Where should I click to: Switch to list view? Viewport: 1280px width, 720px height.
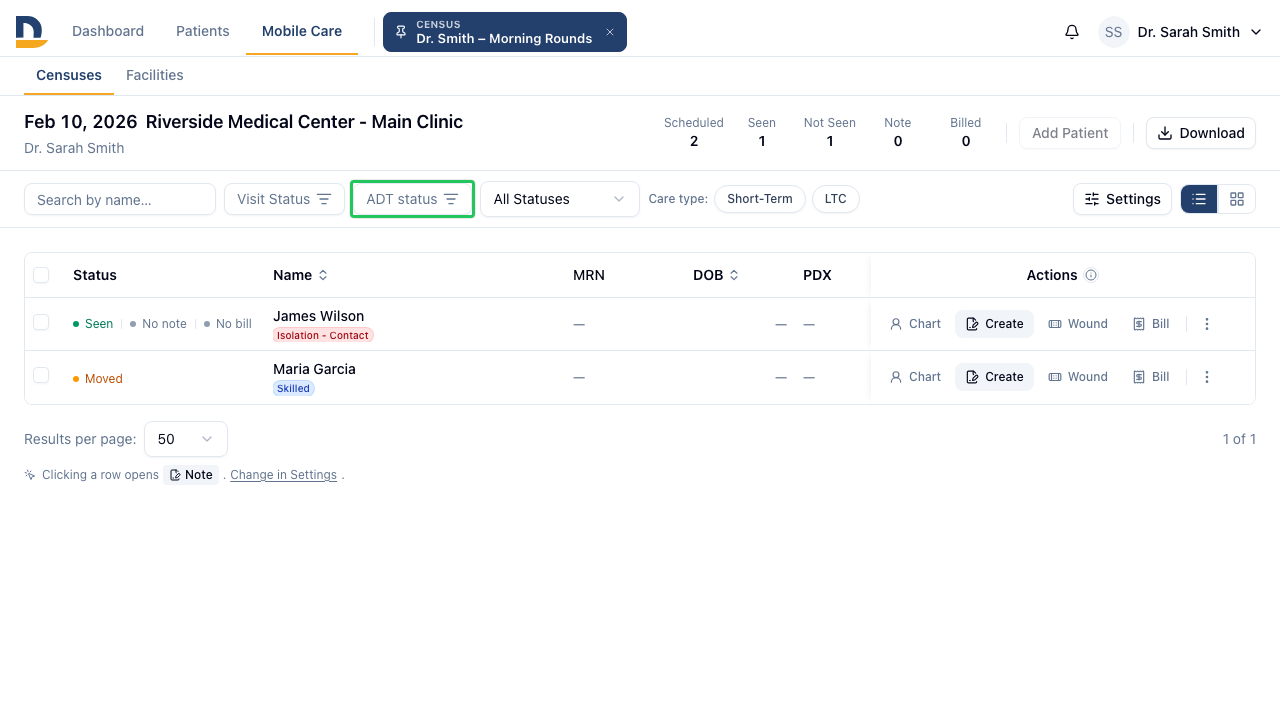(x=1199, y=199)
